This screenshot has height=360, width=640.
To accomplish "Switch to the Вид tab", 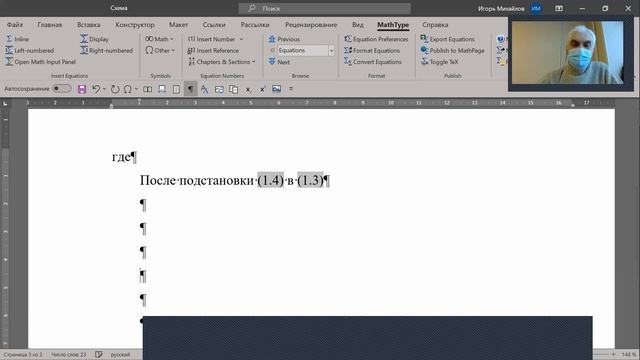I will point(358,25).
